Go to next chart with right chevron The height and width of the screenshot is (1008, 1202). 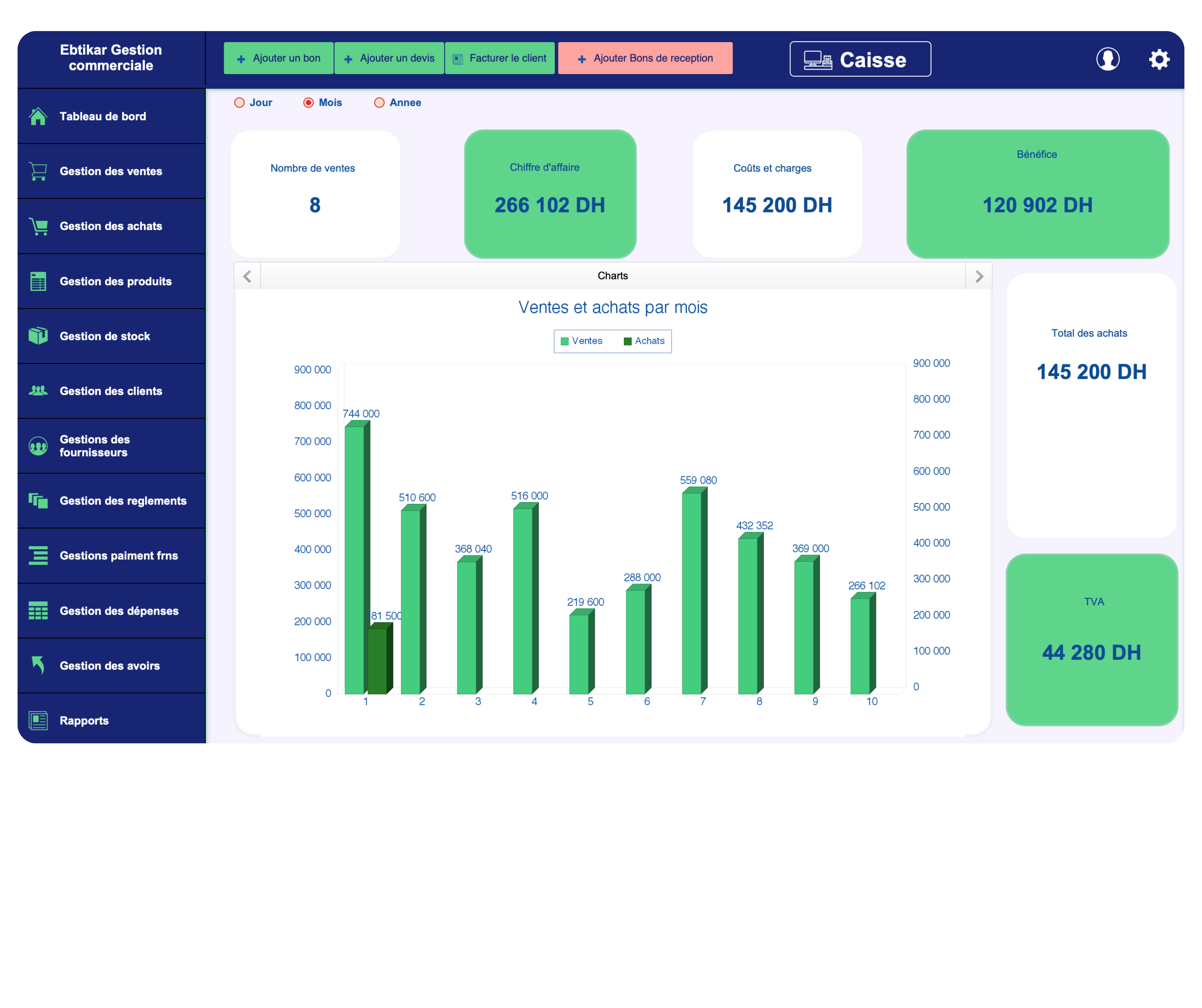[x=979, y=276]
